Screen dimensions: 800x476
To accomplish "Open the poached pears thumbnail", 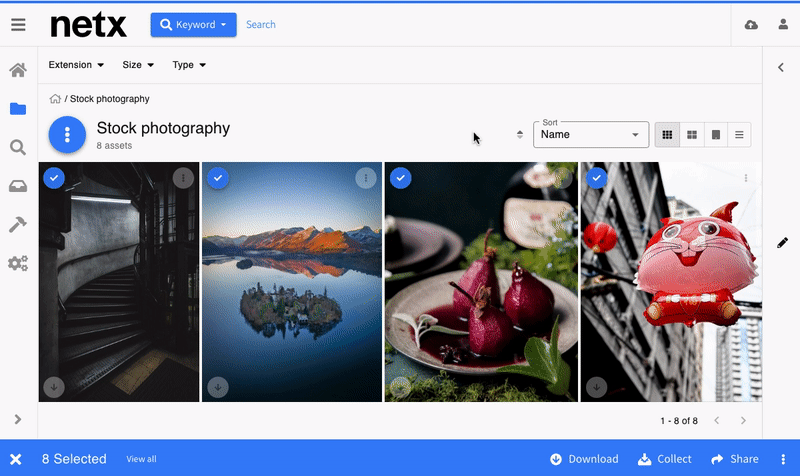I will pos(481,282).
